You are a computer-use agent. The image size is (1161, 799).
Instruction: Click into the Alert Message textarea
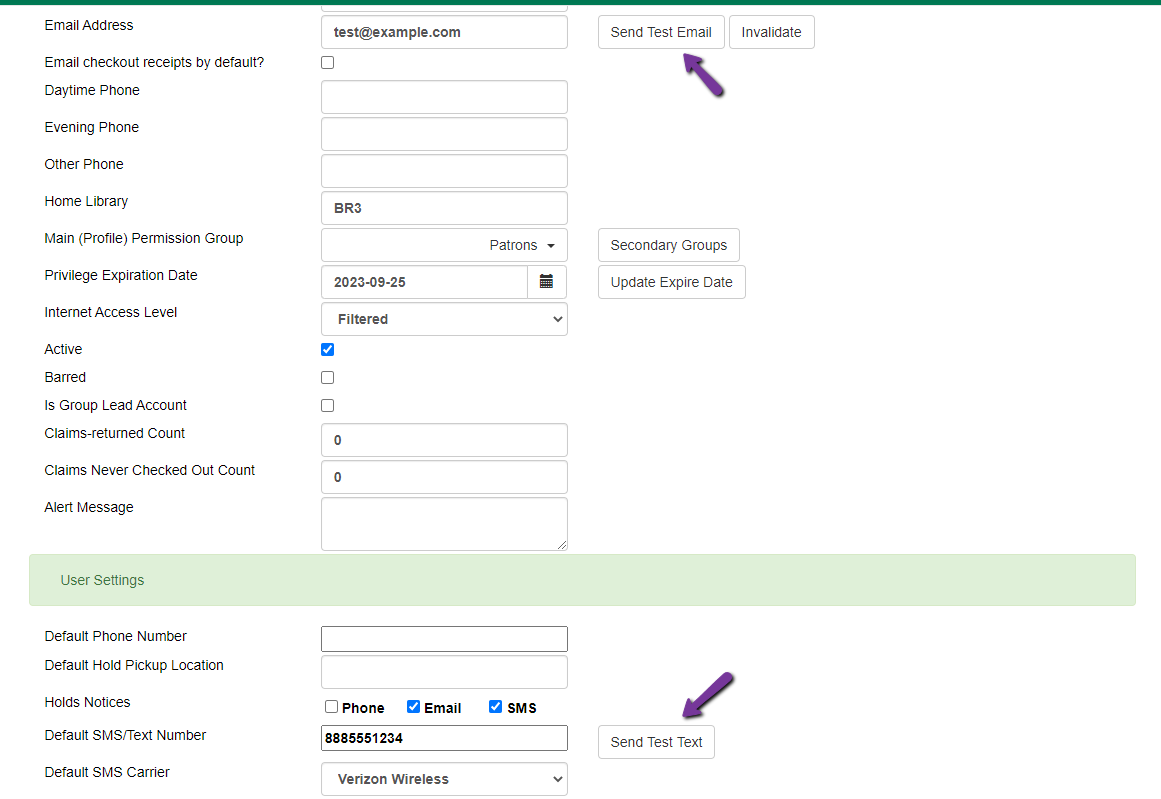pos(444,524)
